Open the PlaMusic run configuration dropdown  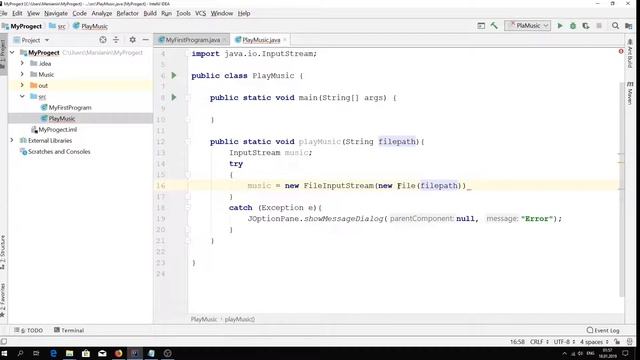pos(528,26)
